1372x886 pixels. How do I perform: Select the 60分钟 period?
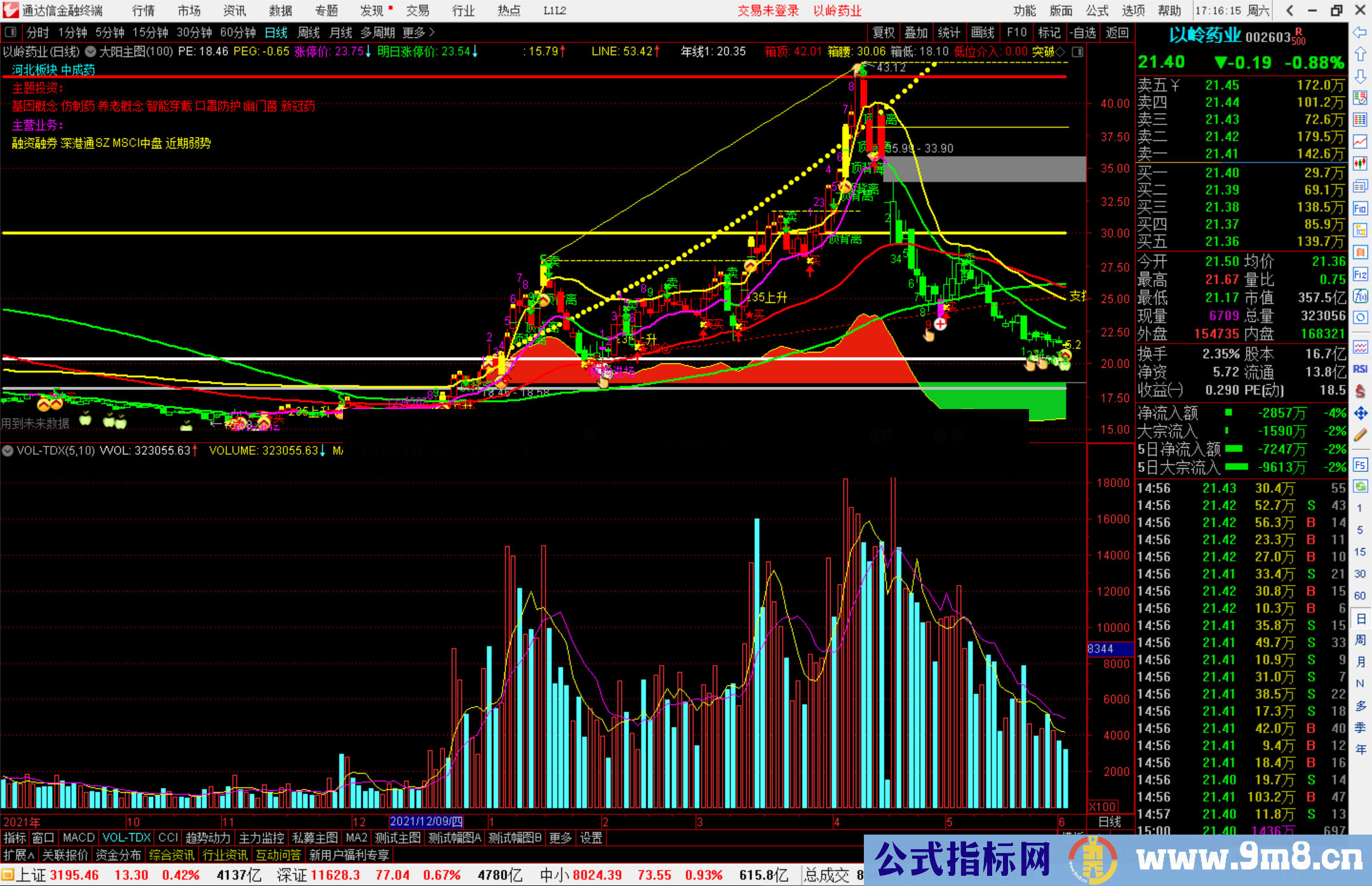[x=238, y=32]
